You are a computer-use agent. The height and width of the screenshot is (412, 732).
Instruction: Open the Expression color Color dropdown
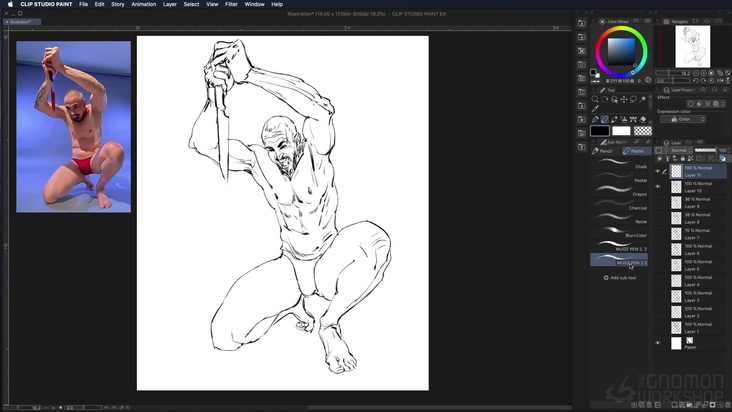[683, 119]
